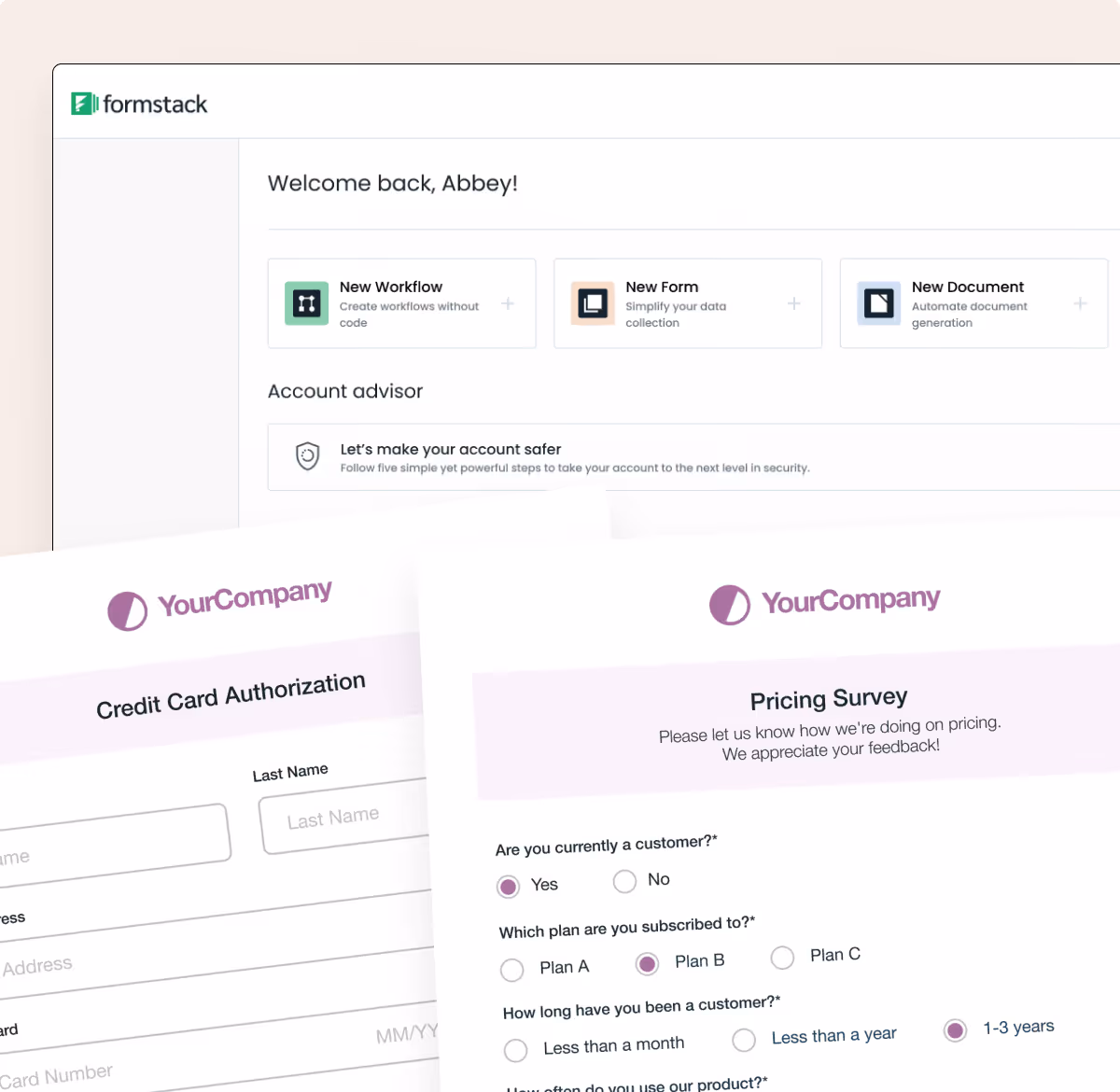Image resolution: width=1120 pixels, height=1092 pixels.
Task: Click 'Simplify your data collection' description
Action: tap(676, 315)
